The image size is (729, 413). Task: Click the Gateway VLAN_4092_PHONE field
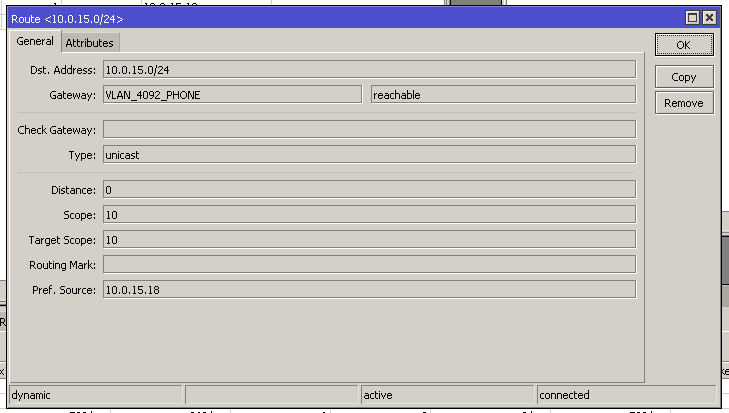232,95
